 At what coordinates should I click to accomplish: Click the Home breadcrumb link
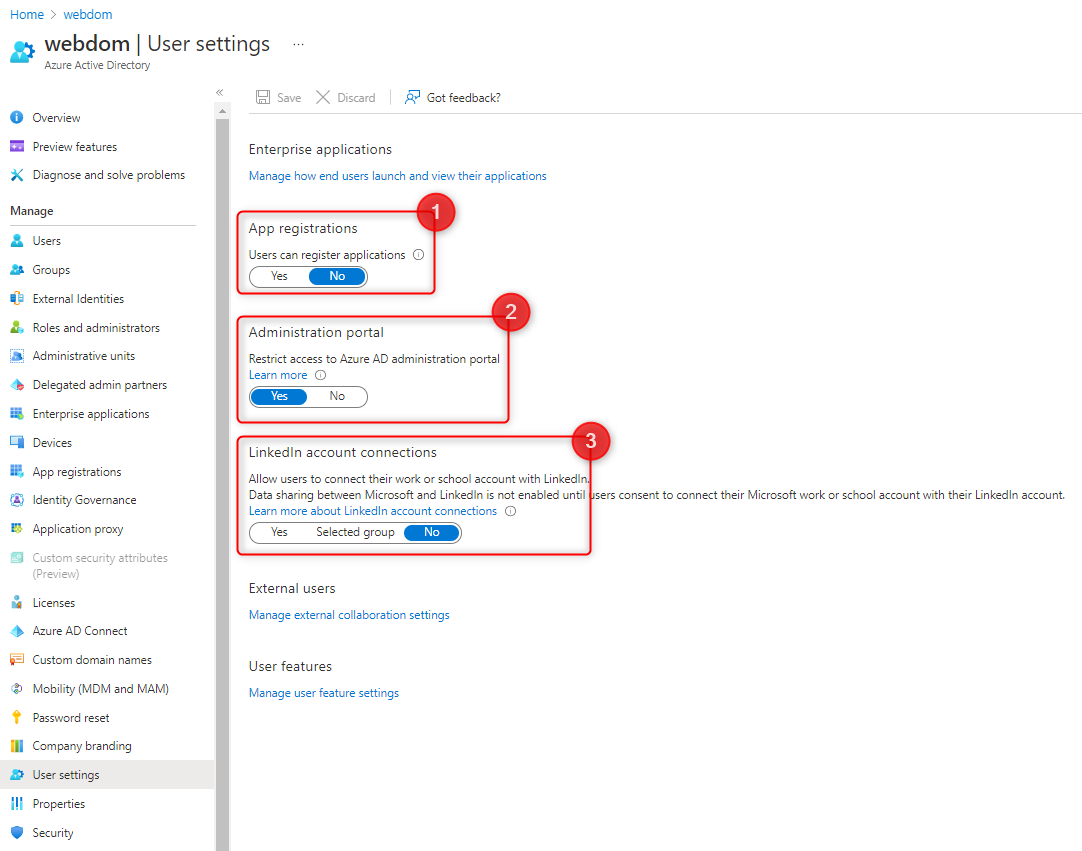[x=27, y=14]
